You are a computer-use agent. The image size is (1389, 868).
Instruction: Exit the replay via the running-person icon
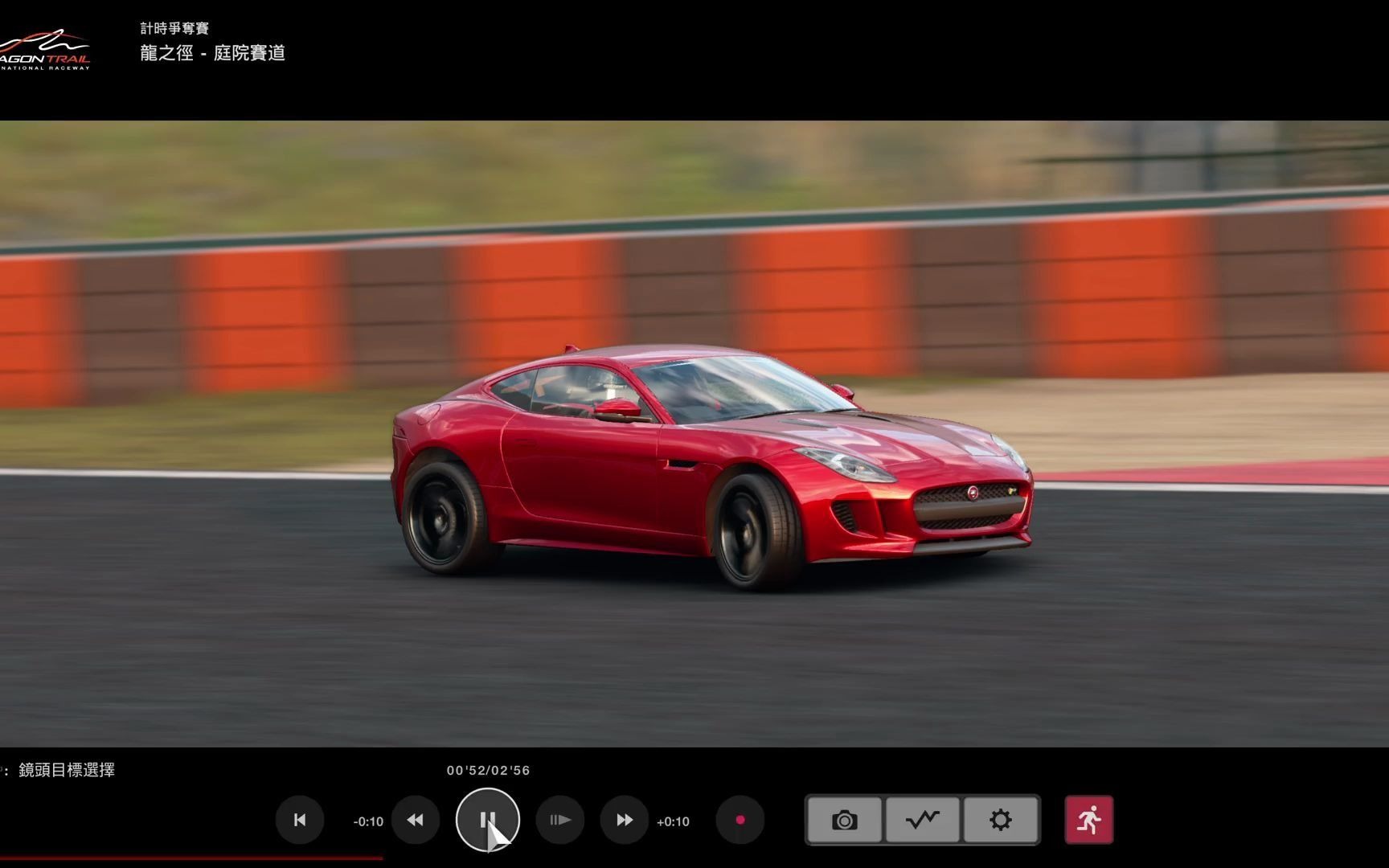point(1089,820)
